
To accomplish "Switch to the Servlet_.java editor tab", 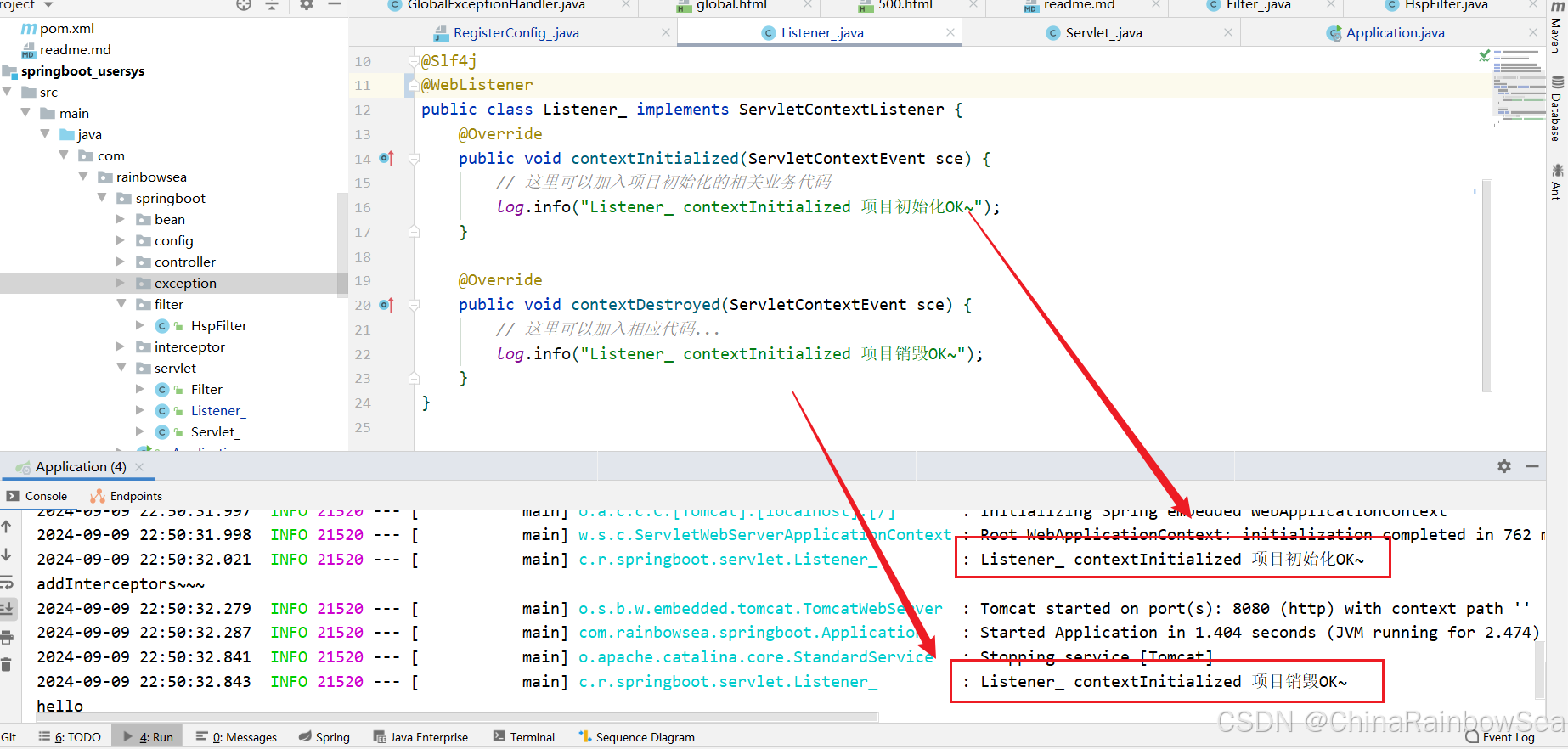I will (1103, 33).
